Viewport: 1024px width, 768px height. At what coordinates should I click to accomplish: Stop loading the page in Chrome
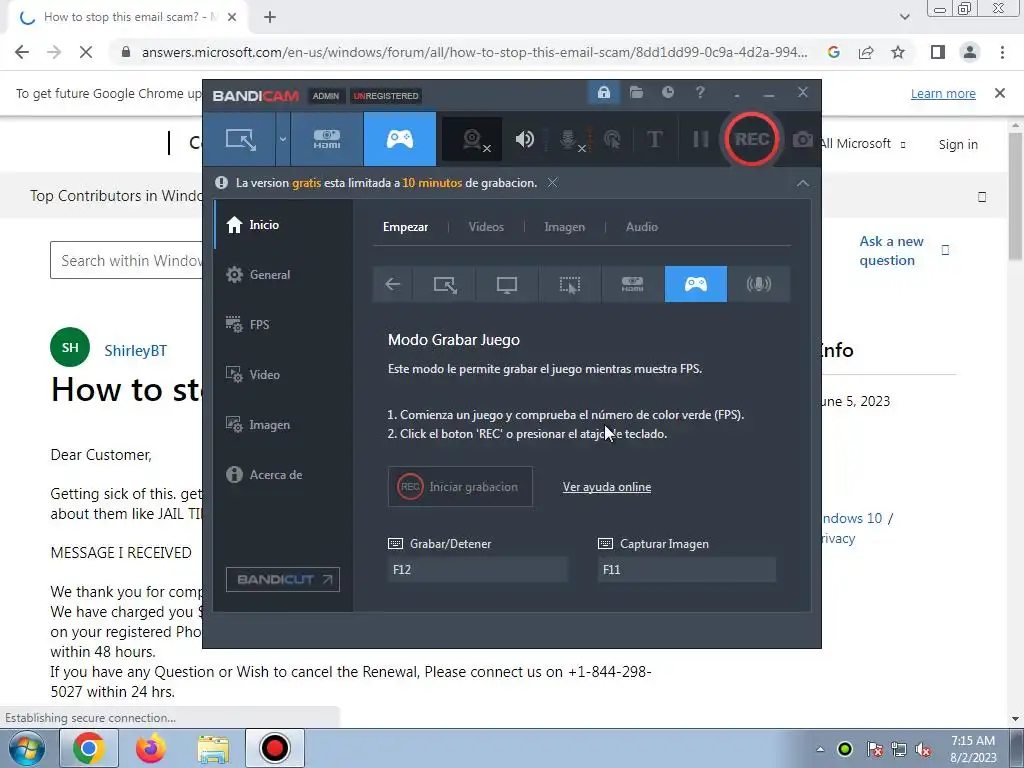click(86, 52)
